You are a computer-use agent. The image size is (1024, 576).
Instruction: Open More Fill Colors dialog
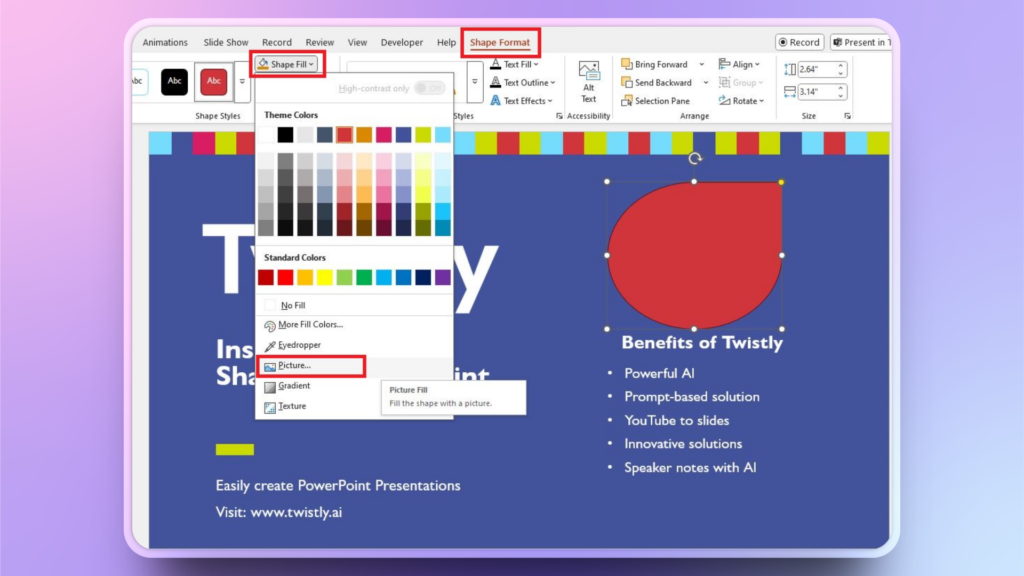(x=310, y=325)
